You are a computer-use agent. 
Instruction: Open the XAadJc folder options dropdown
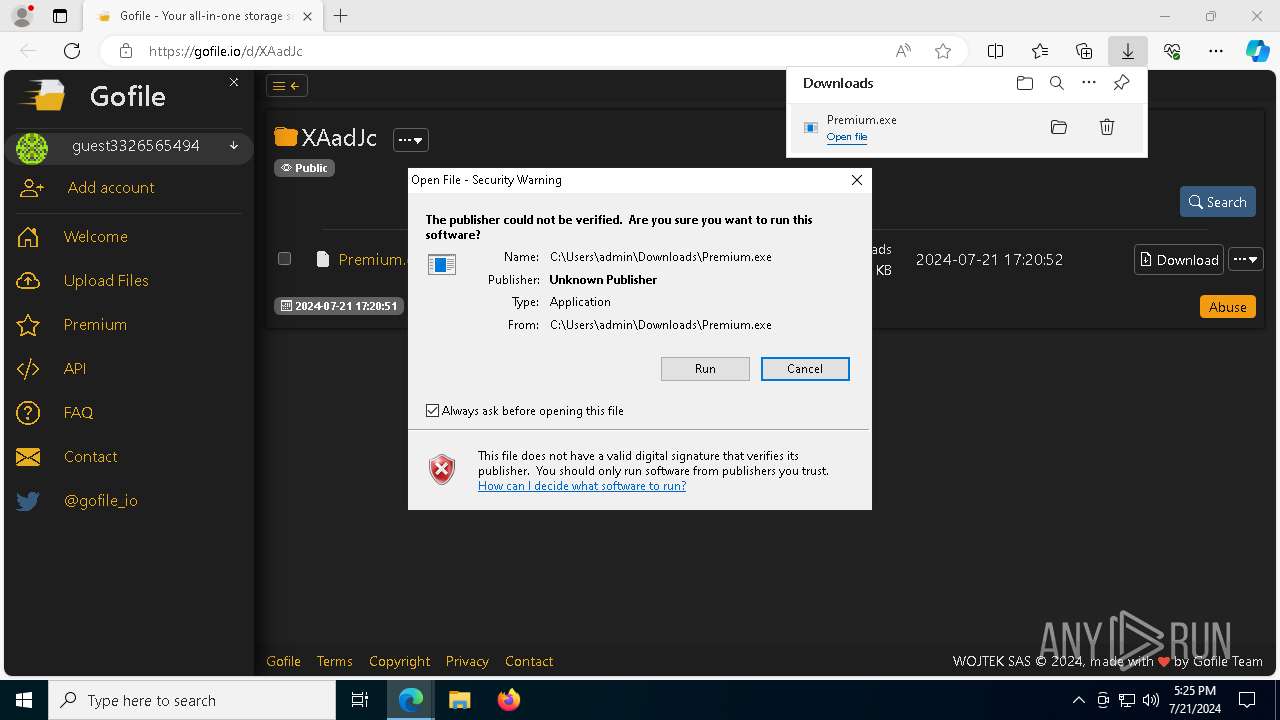click(411, 140)
